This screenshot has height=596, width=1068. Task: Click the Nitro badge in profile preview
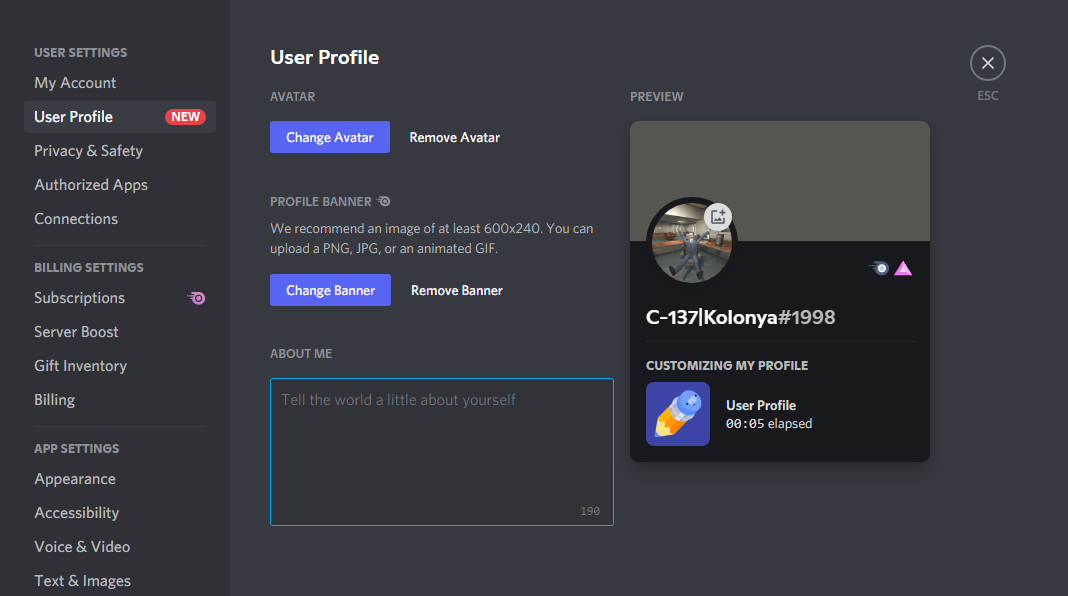[x=879, y=268]
